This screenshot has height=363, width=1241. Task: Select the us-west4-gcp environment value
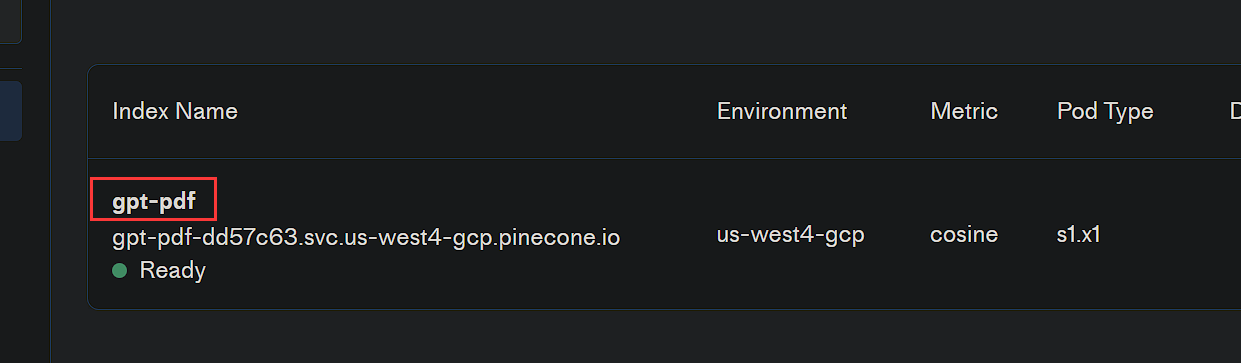pos(791,235)
